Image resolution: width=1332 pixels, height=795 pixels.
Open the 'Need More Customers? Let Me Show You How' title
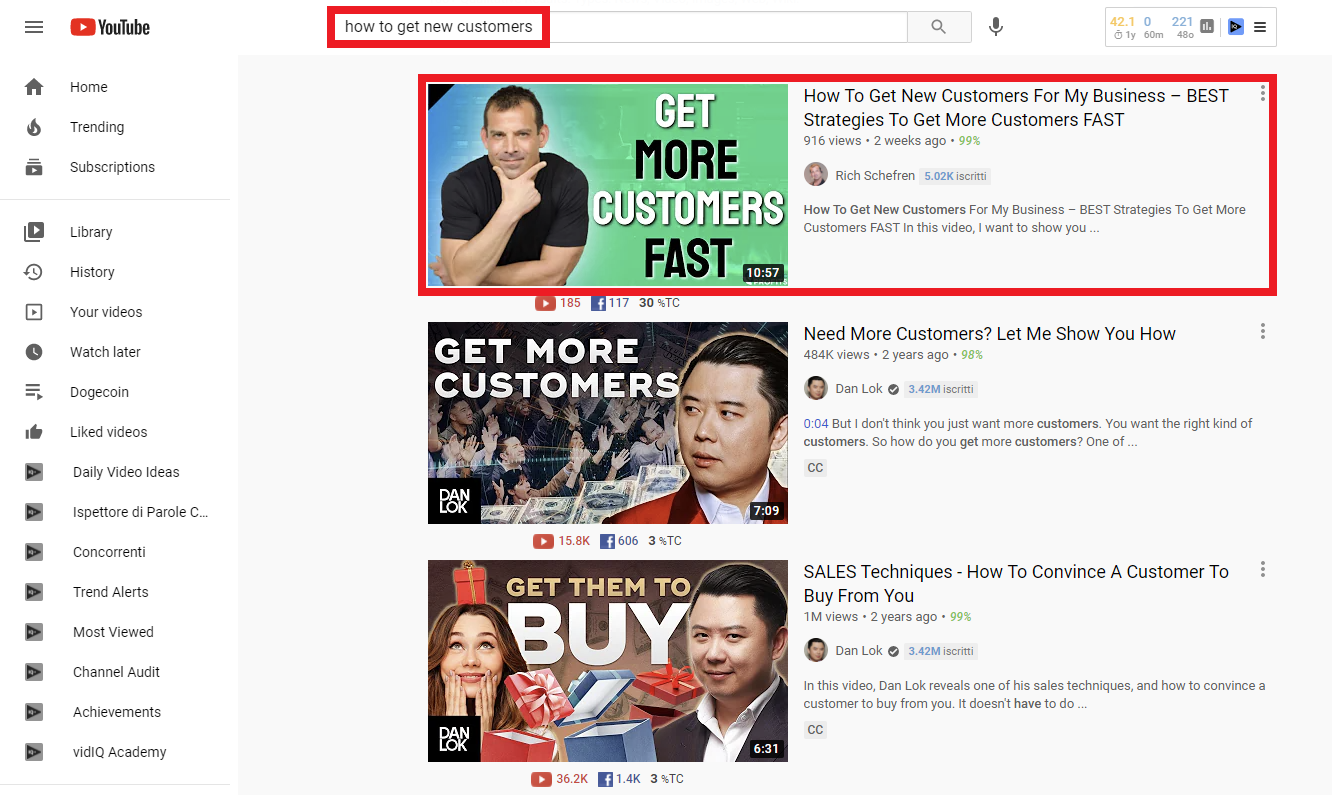coord(990,334)
